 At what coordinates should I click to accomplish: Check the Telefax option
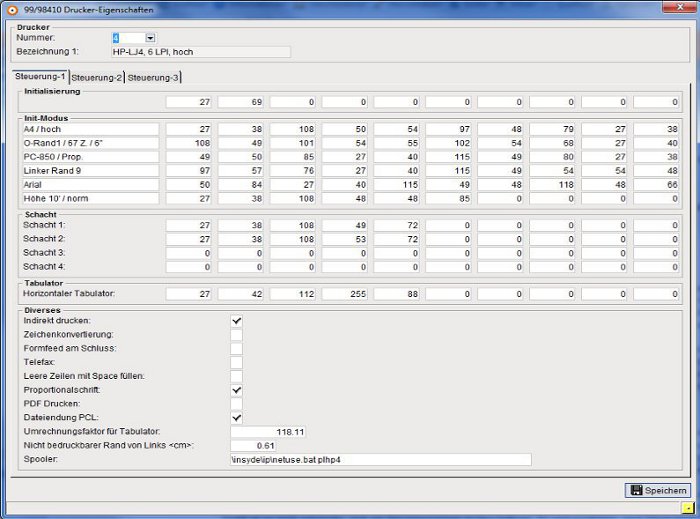point(237,362)
